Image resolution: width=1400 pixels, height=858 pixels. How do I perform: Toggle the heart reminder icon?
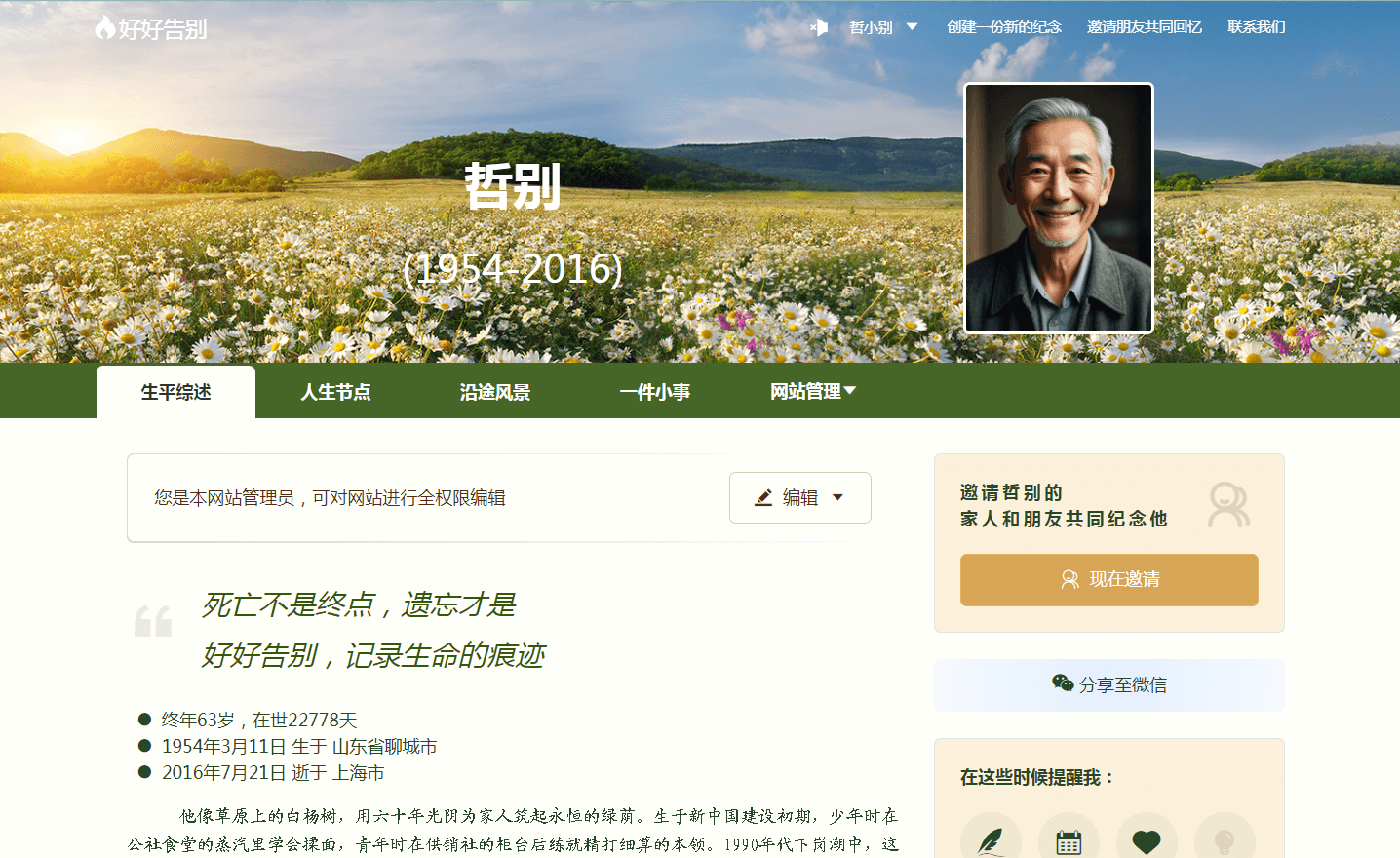(1147, 840)
